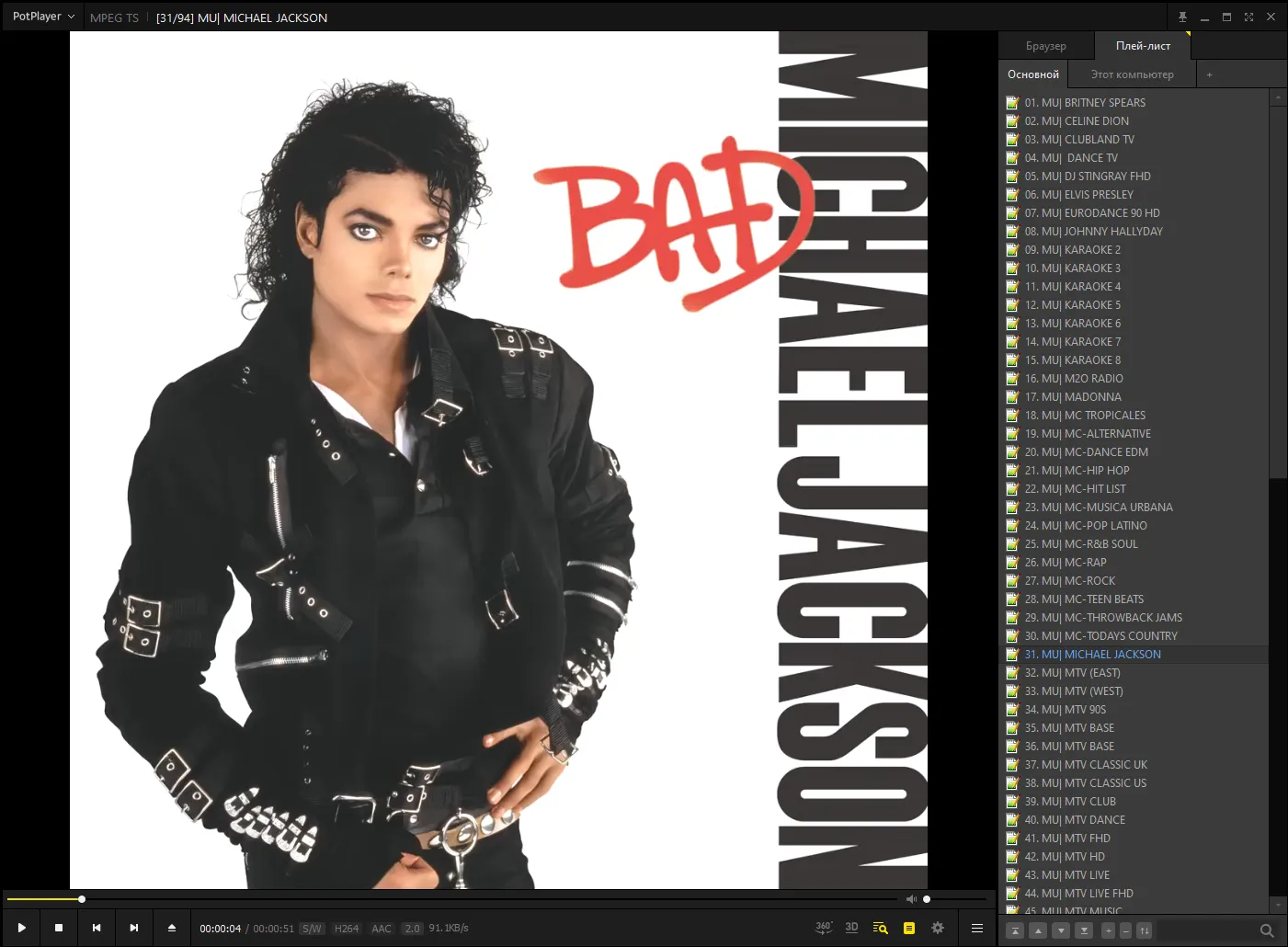The image size is (1288, 947).
Task: Select playlist item 21. MU| MC-HIP HOP
Action: point(1134,471)
